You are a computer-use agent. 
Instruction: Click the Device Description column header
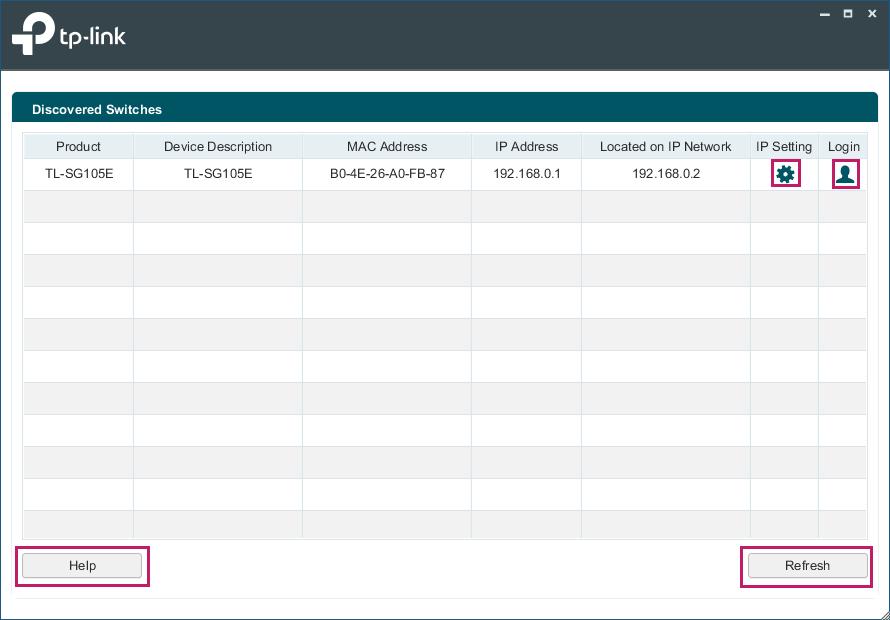(x=218, y=146)
